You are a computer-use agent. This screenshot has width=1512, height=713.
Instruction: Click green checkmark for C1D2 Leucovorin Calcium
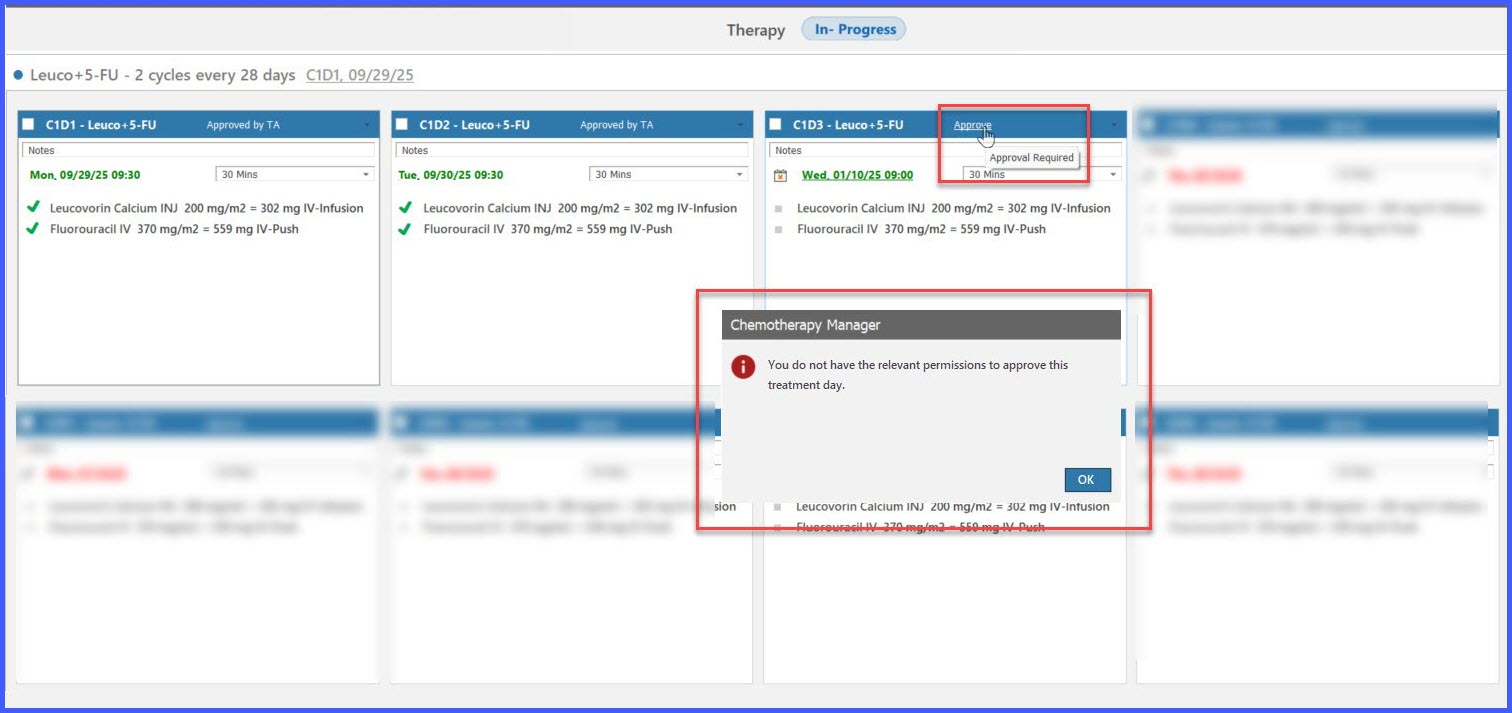click(405, 208)
